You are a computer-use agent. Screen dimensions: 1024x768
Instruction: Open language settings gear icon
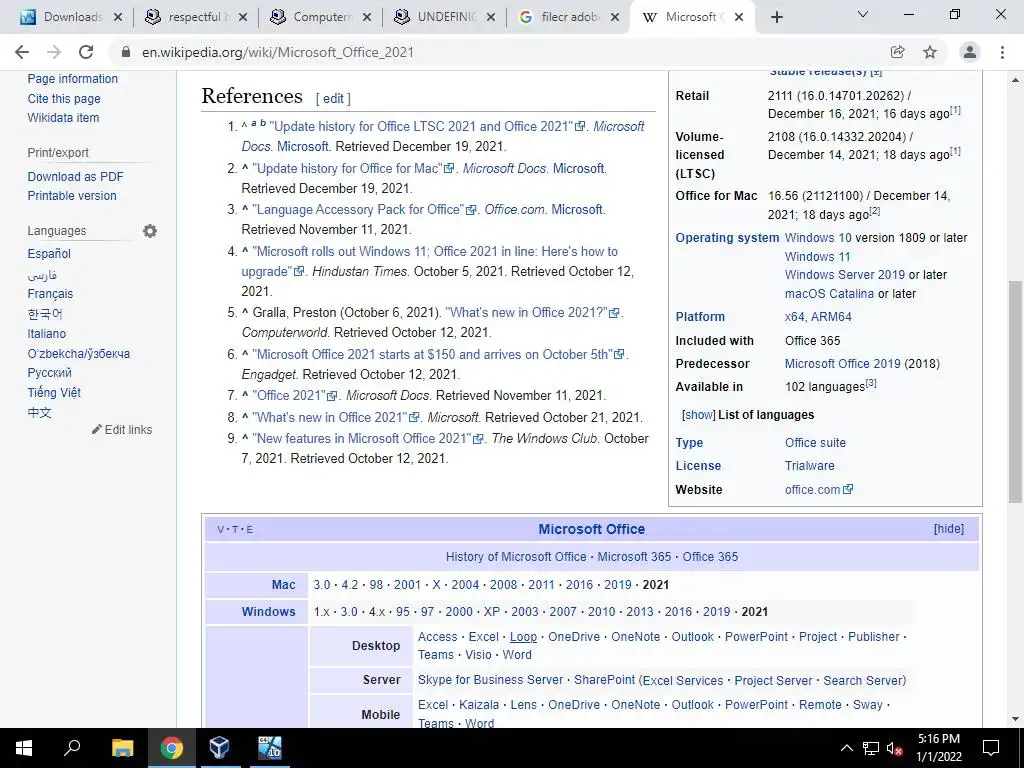tap(150, 231)
